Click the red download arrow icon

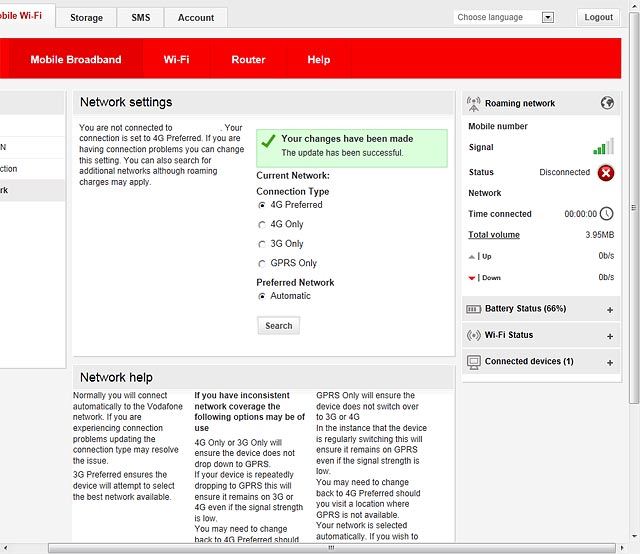click(x=472, y=278)
